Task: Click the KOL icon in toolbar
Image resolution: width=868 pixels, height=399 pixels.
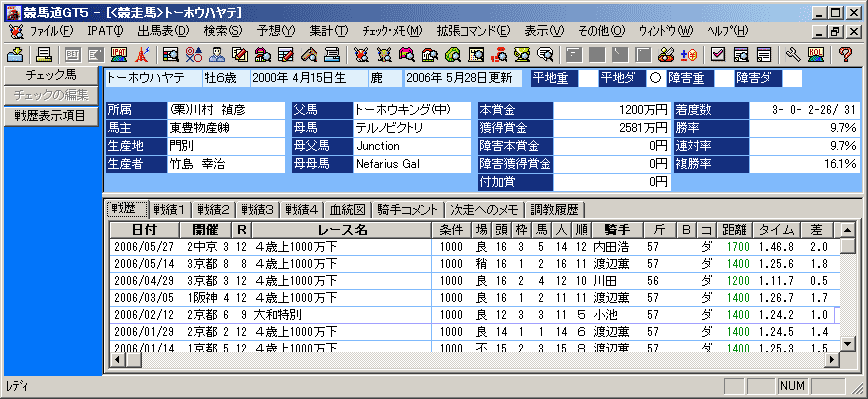Action: pos(816,54)
